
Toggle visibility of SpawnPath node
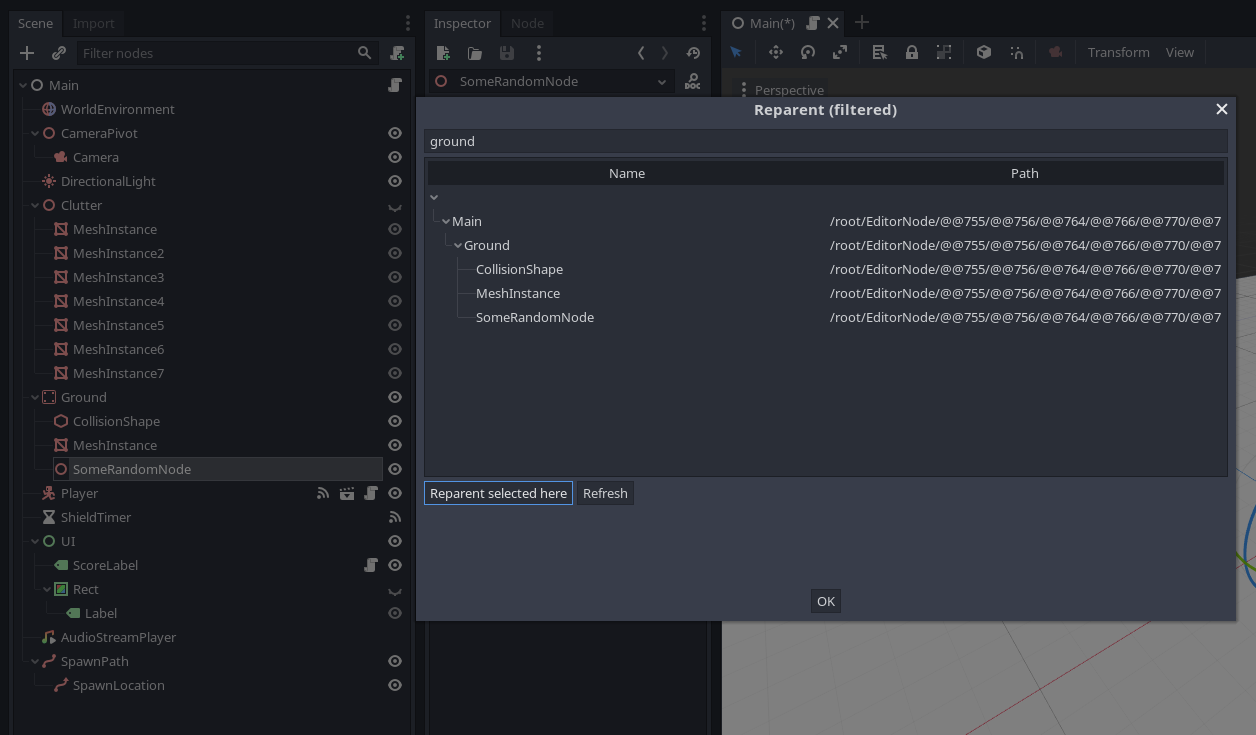pos(395,661)
